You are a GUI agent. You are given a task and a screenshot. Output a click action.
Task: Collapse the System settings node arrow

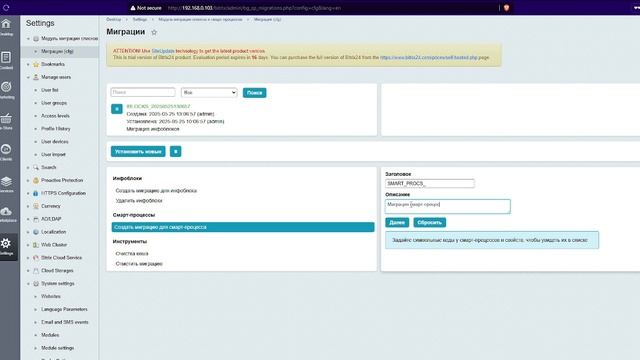[x=28, y=284]
